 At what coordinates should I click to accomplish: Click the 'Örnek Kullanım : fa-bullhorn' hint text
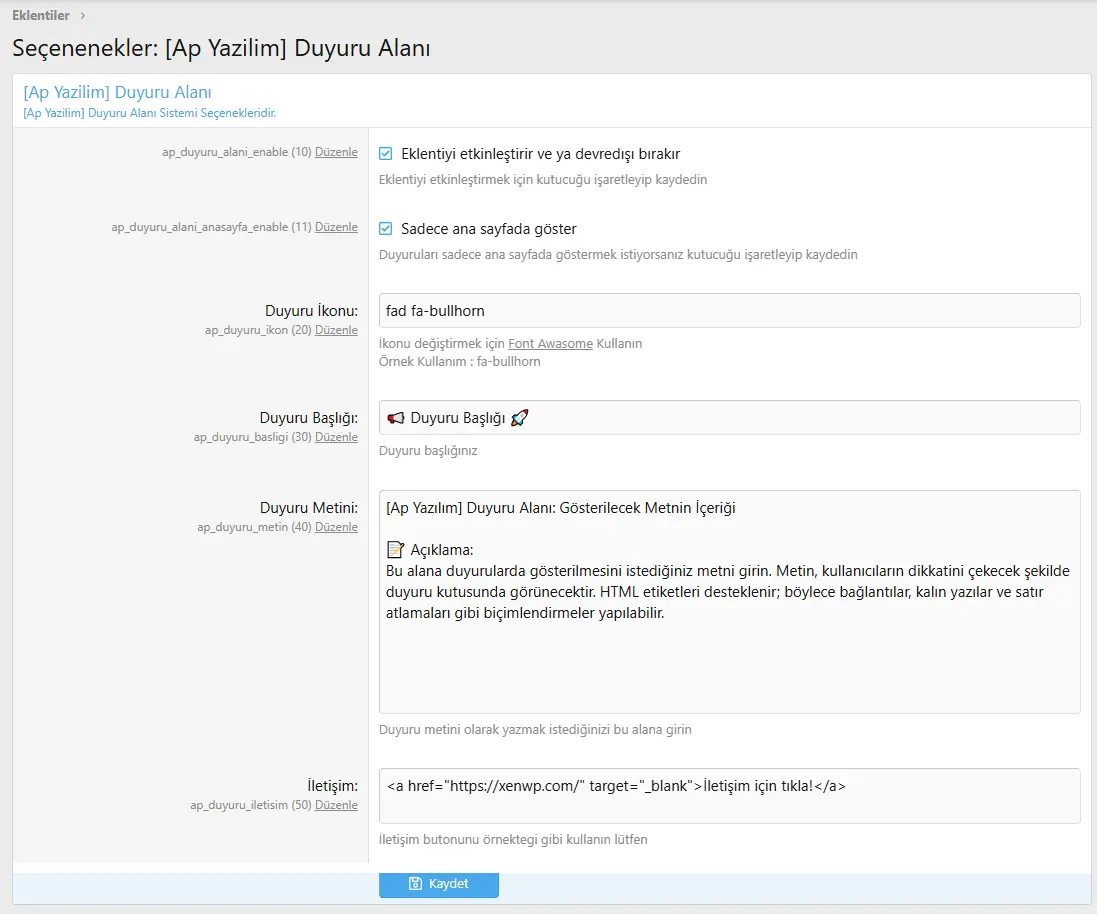460,362
